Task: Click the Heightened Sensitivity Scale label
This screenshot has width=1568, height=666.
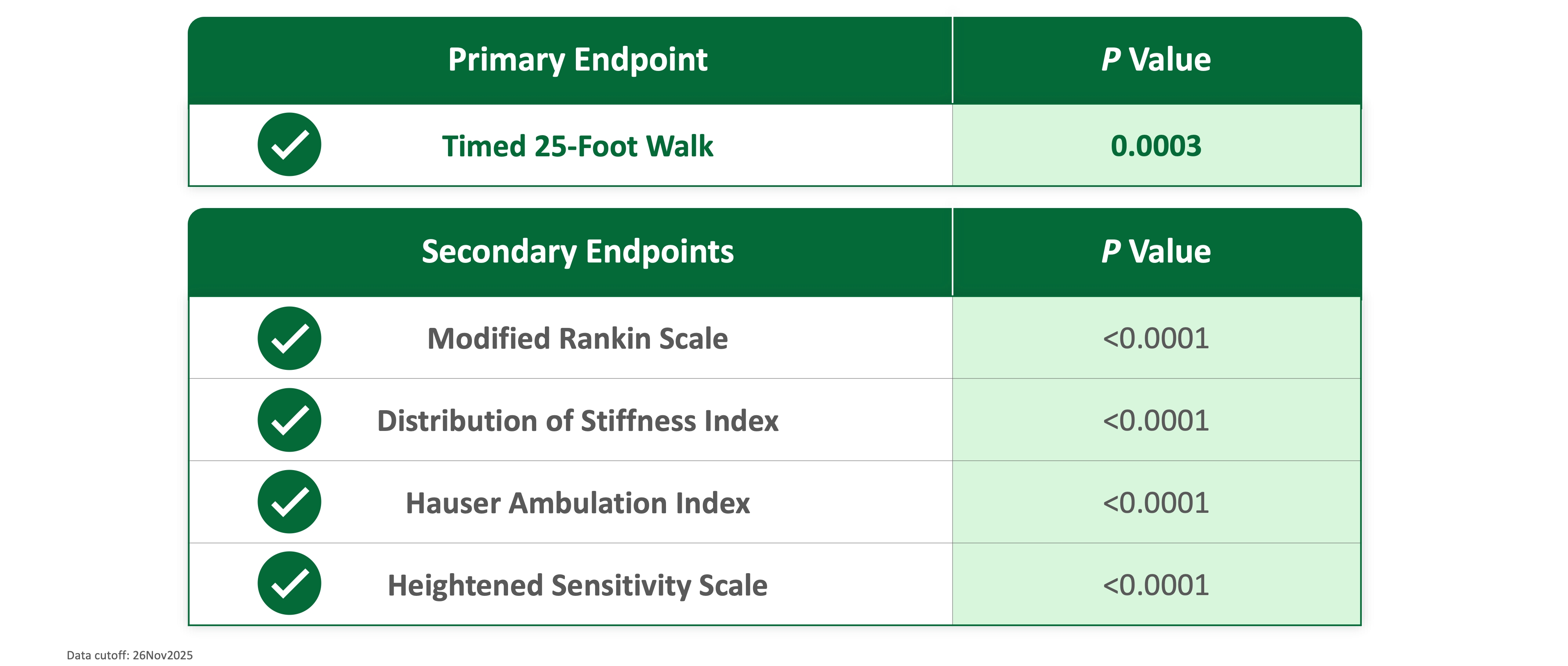Action: 577,585
